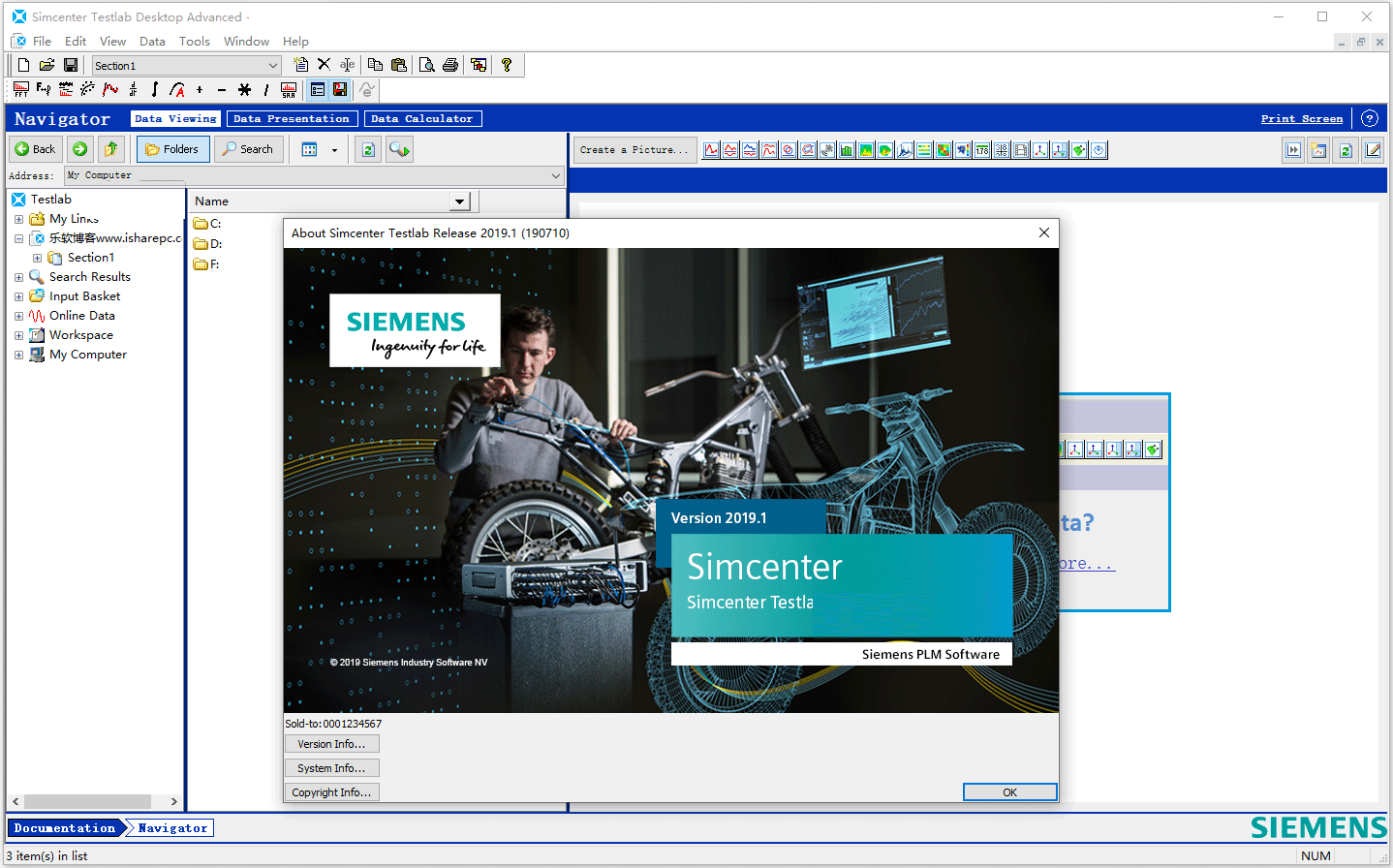Click the plus addition operator icon

click(200, 90)
